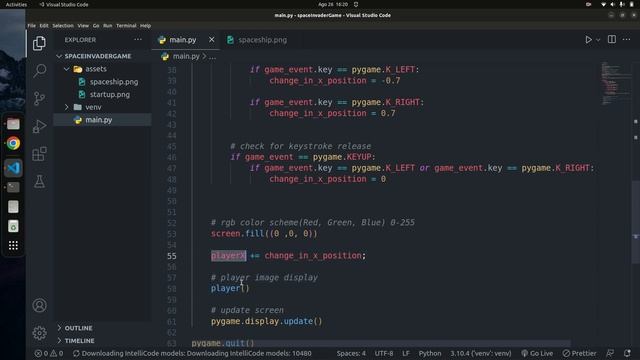Screen dimensions: 640x360
Task: Open the feedback icon in status bar
Action: 610,353
